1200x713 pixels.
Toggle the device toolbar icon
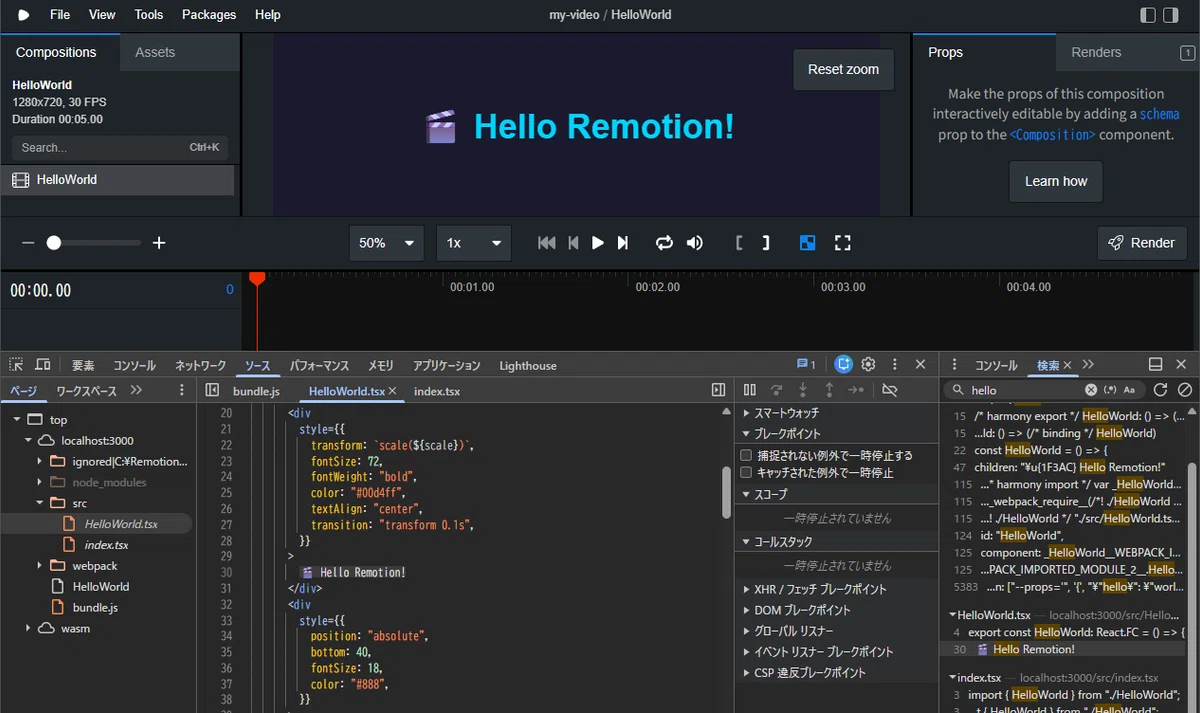tap(43, 365)
